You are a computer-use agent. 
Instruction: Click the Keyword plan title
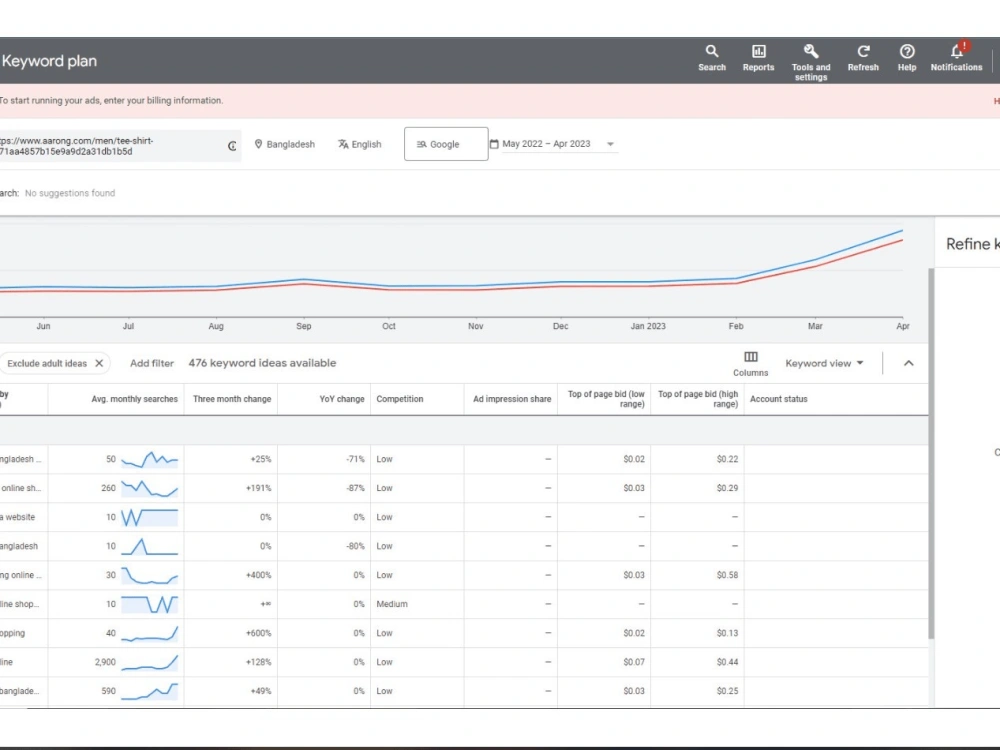49,61
